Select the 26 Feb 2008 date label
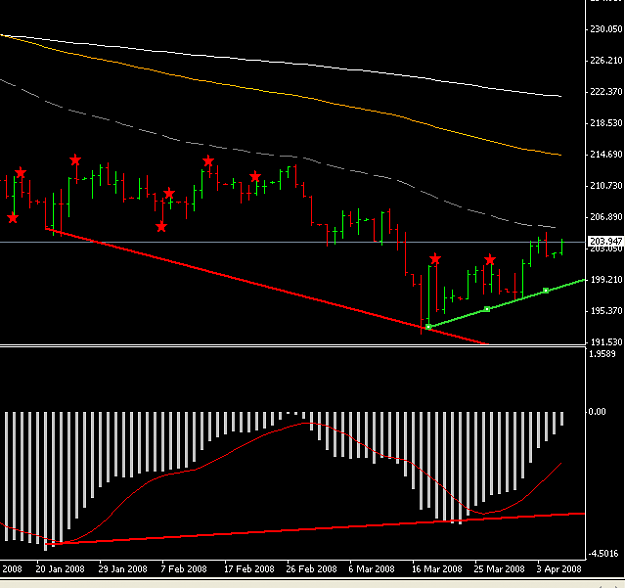 pos(311,569)
